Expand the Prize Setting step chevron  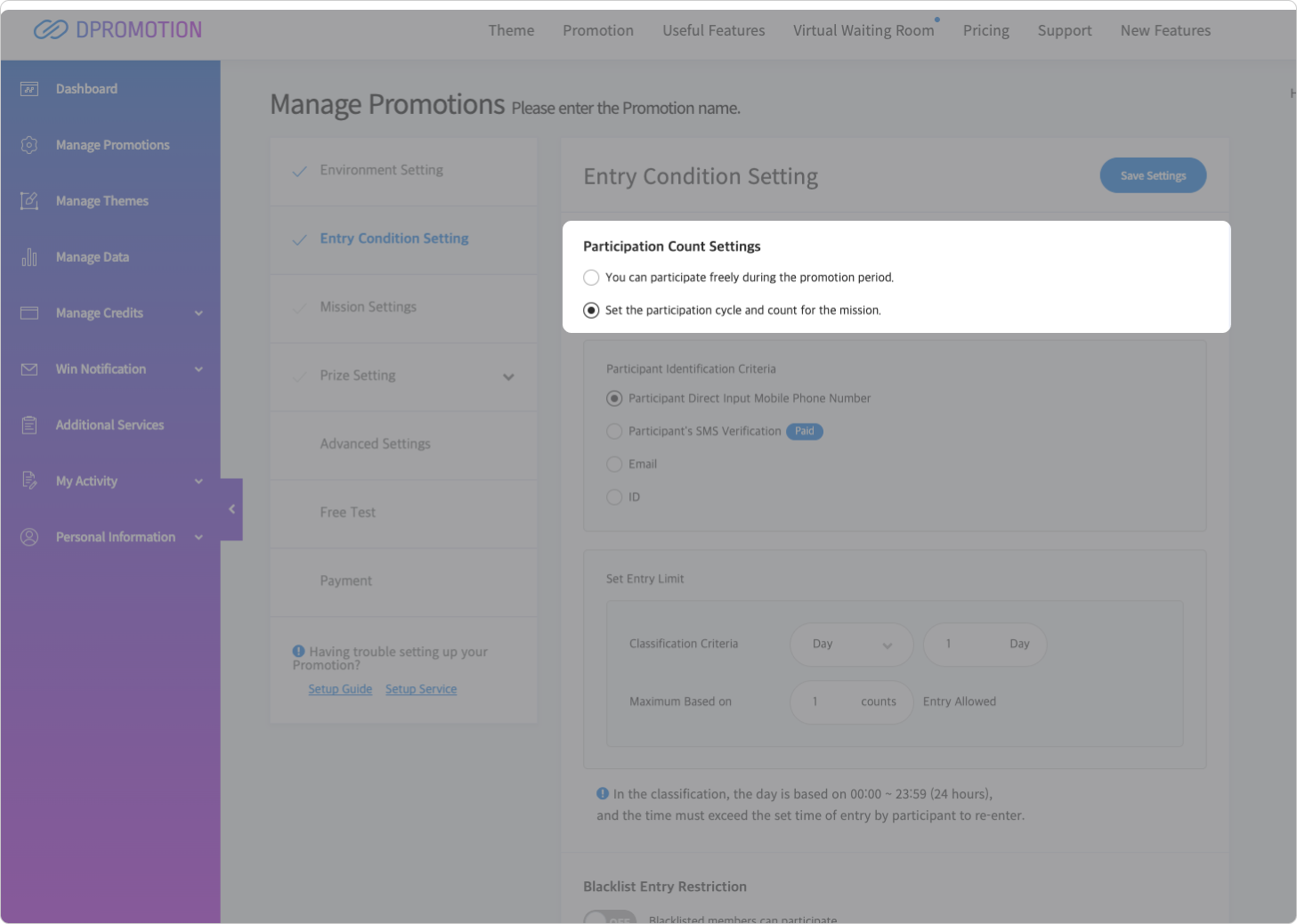[x=508, y=377]
